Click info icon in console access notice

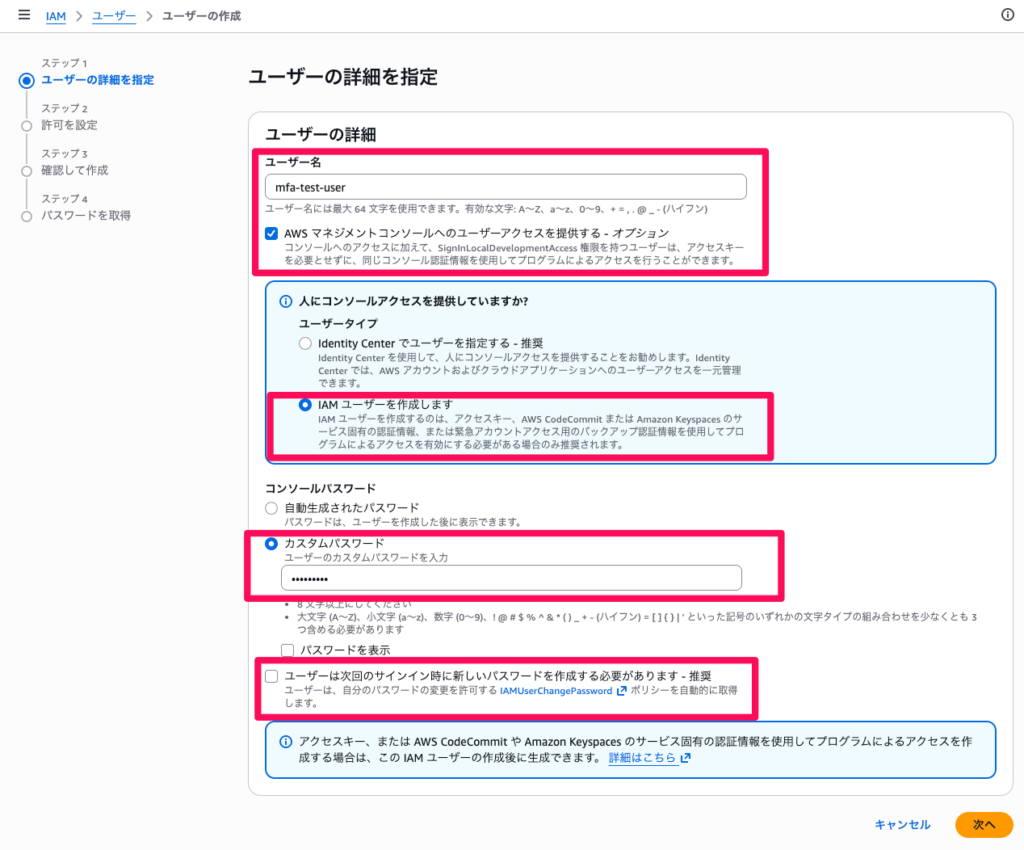pos(285,301)
